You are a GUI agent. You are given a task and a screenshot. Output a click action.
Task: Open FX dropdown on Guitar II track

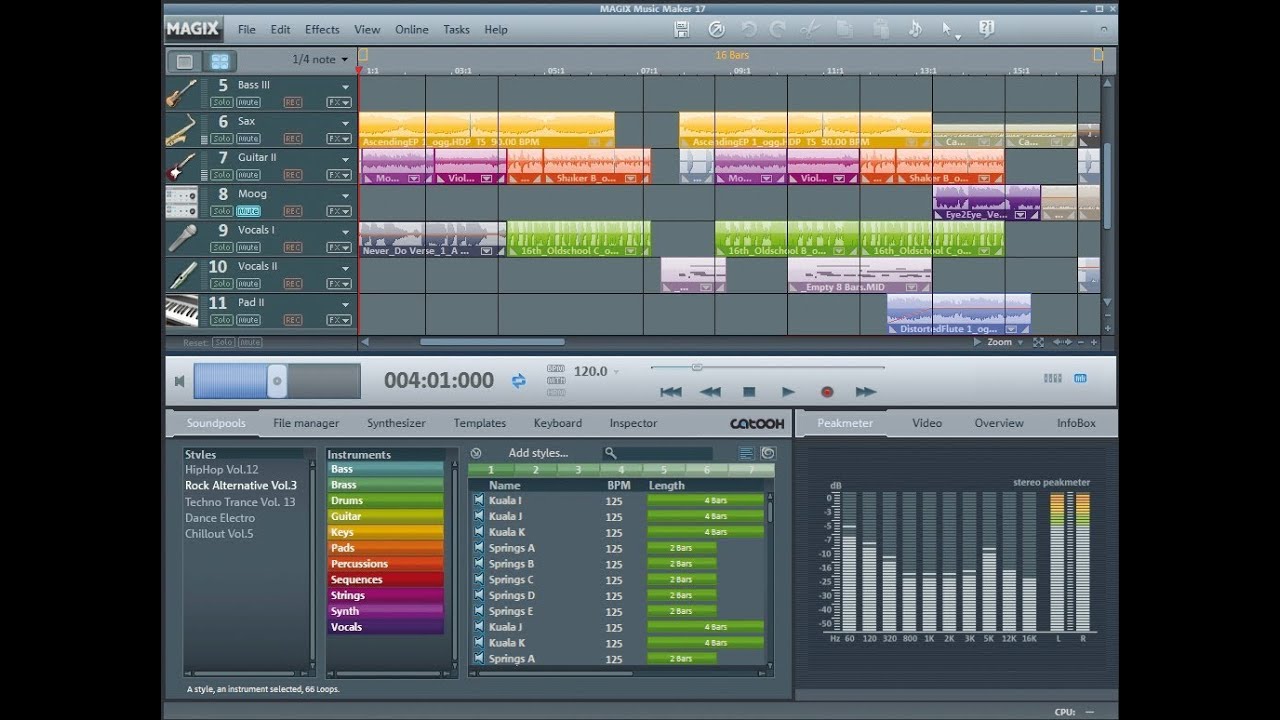click(x=339, y=175)
